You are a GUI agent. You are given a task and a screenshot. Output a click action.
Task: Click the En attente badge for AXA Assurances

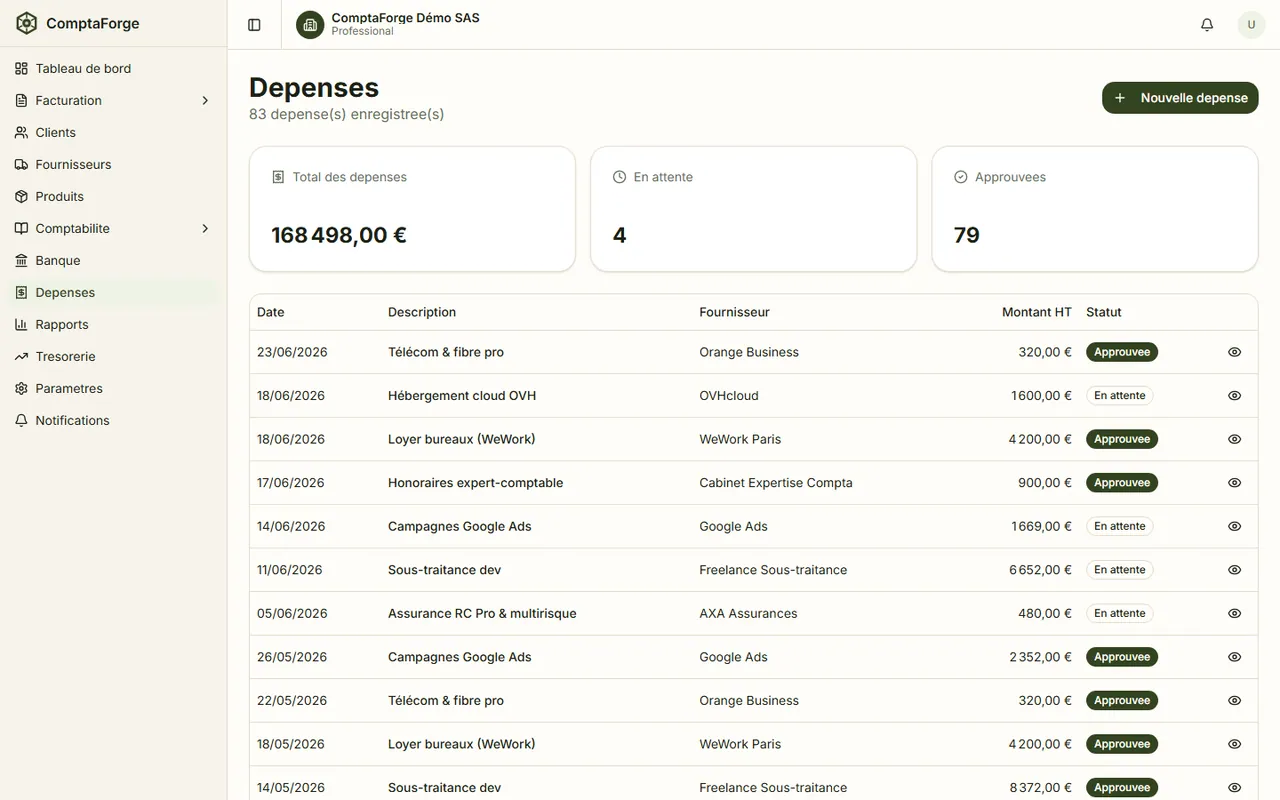(x=1120, y=613)
